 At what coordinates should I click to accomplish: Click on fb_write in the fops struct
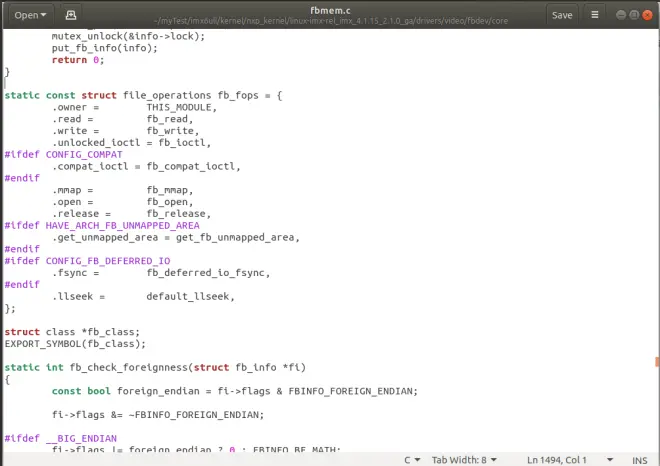(x=170, y=131)
